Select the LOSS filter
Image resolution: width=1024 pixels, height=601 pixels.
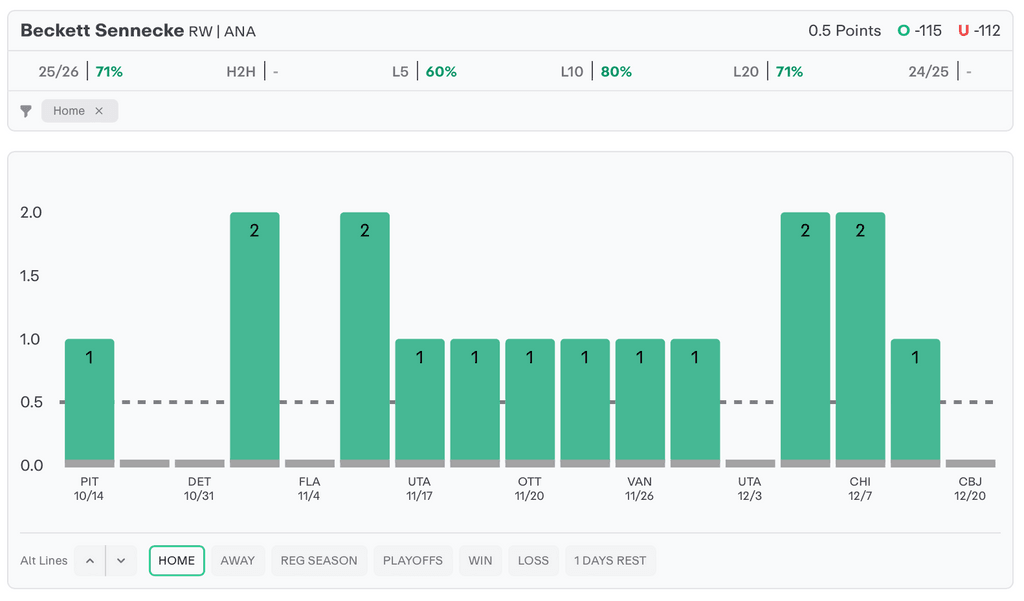[x=533, y=561]
